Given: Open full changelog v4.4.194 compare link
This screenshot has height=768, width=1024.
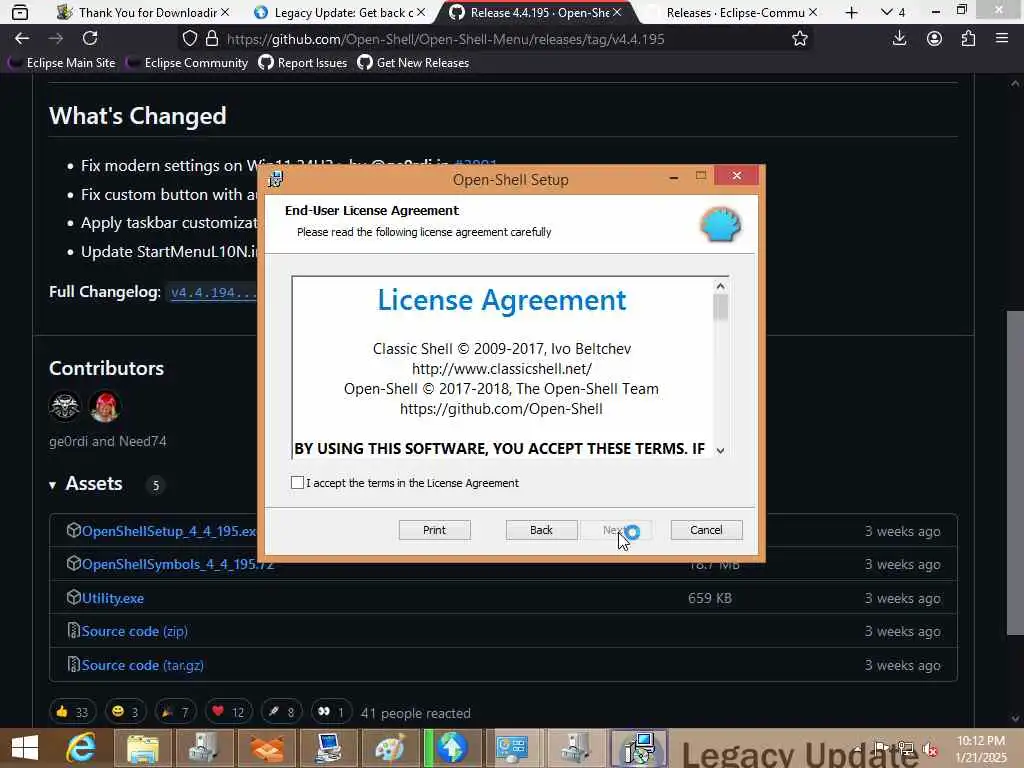Looking at the screenshot, I should point(214,293).
